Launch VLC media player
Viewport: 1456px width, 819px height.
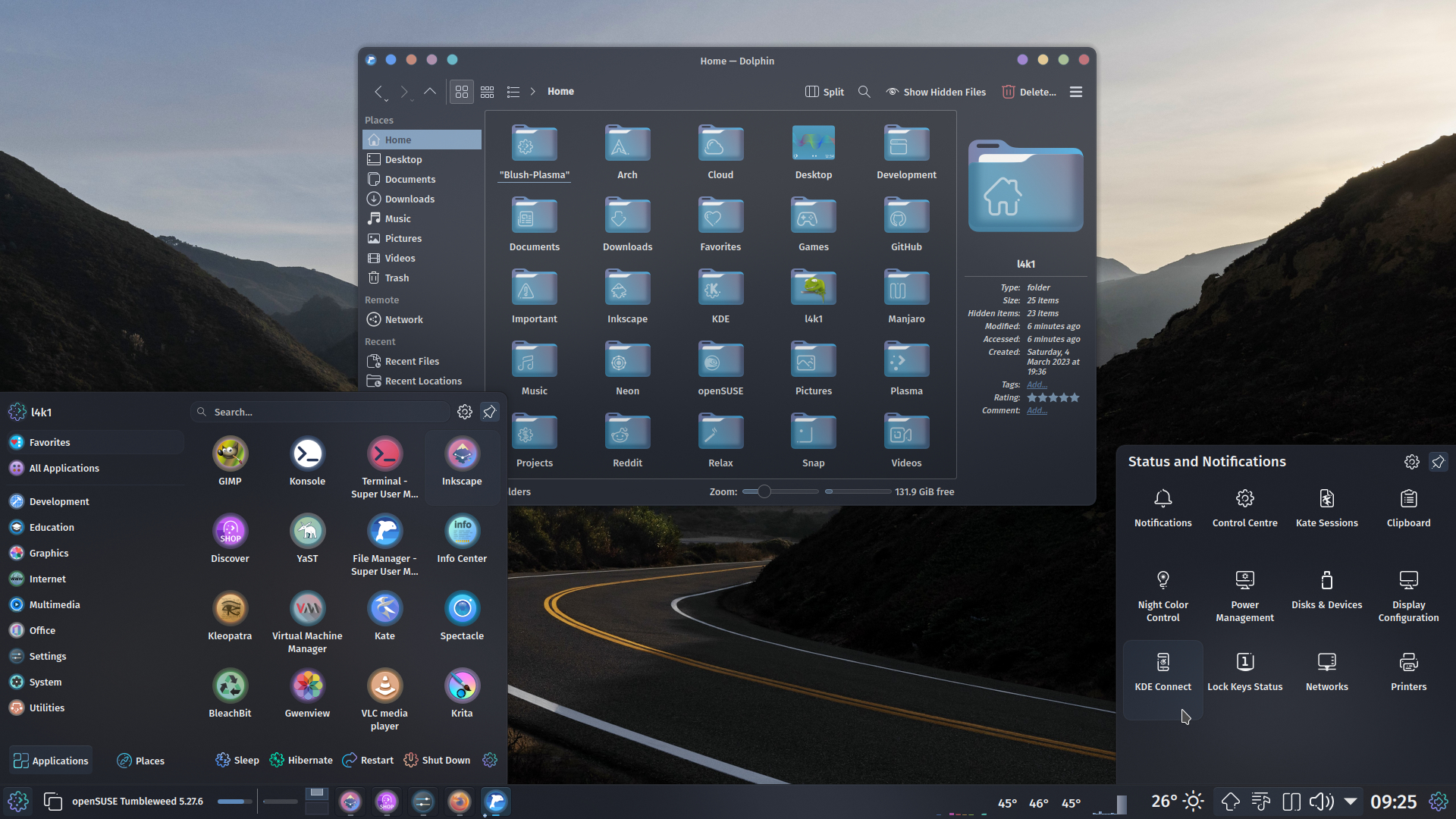click(x=384, y=699)
